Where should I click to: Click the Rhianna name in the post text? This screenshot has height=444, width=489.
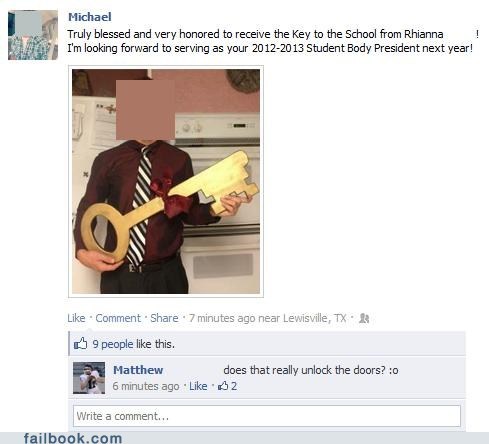click(424, 34)
